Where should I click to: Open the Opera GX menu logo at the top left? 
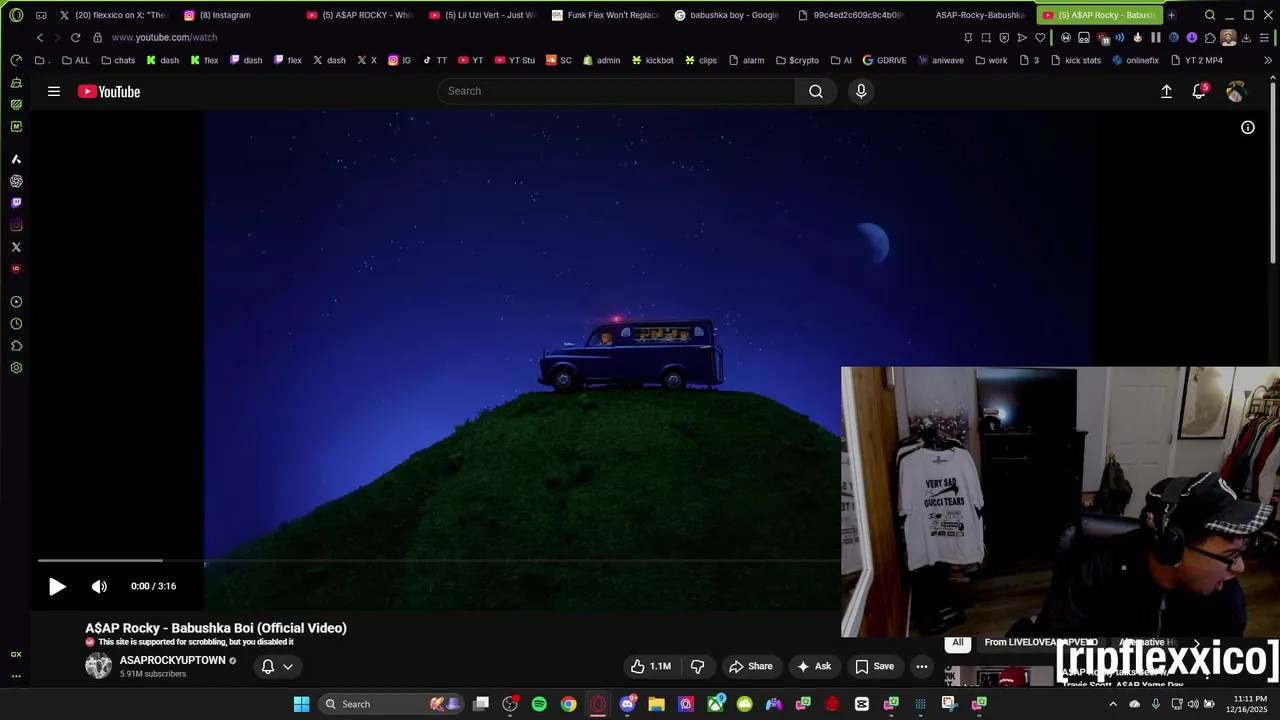(x=16, y=15)
